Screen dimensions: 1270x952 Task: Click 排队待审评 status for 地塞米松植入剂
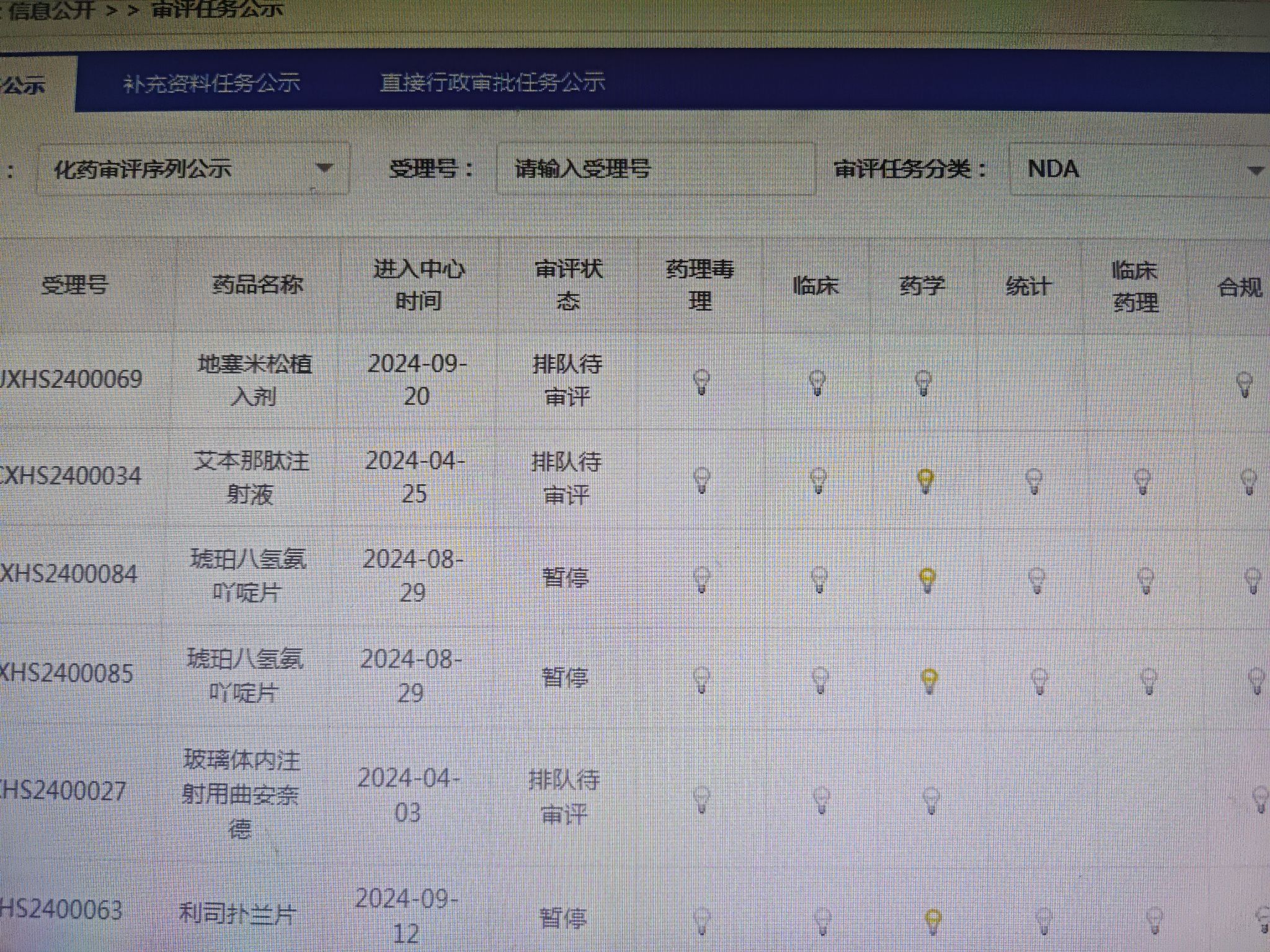point(567,380)
